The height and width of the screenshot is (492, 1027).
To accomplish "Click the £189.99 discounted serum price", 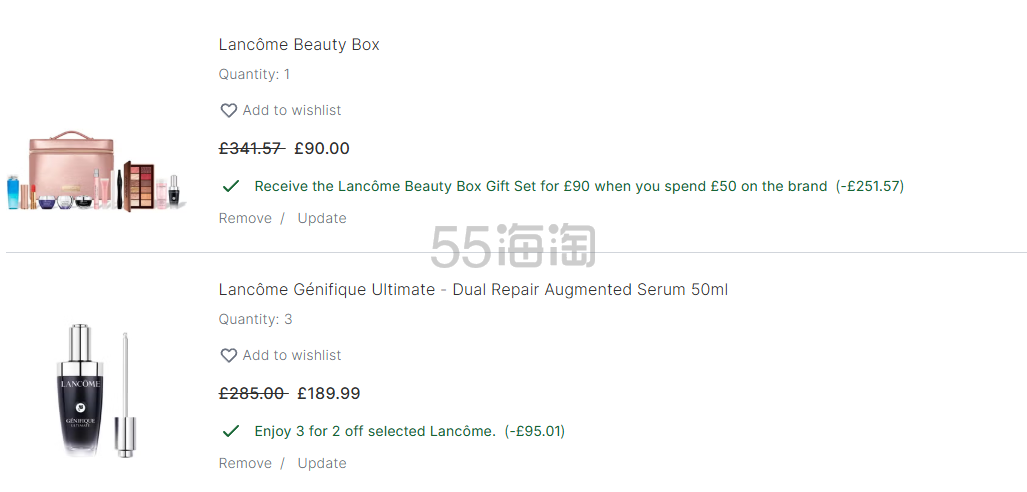I will click(x=329, y=394).
